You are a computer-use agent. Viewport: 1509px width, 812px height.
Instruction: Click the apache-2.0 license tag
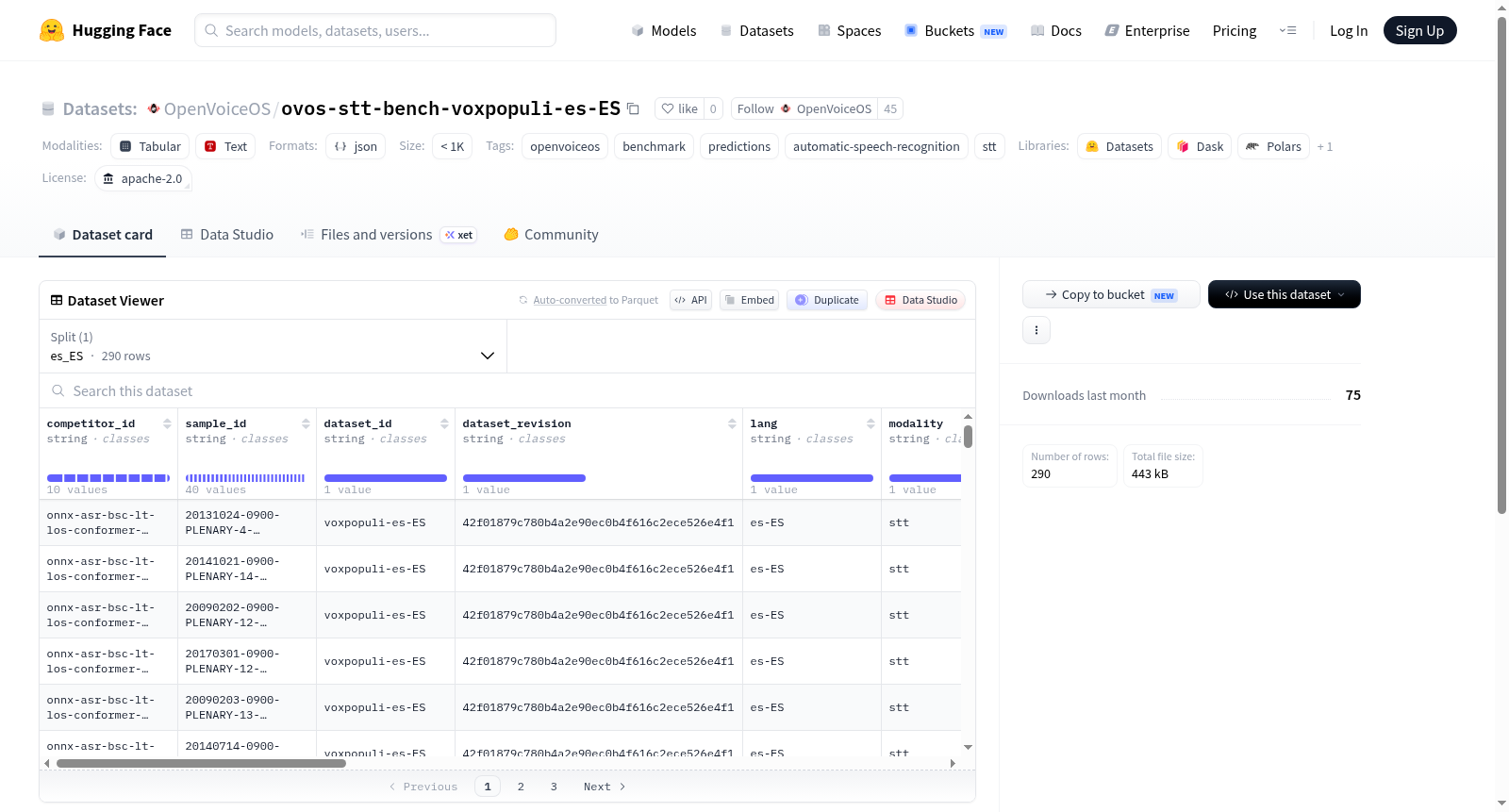tap(143, 178)
